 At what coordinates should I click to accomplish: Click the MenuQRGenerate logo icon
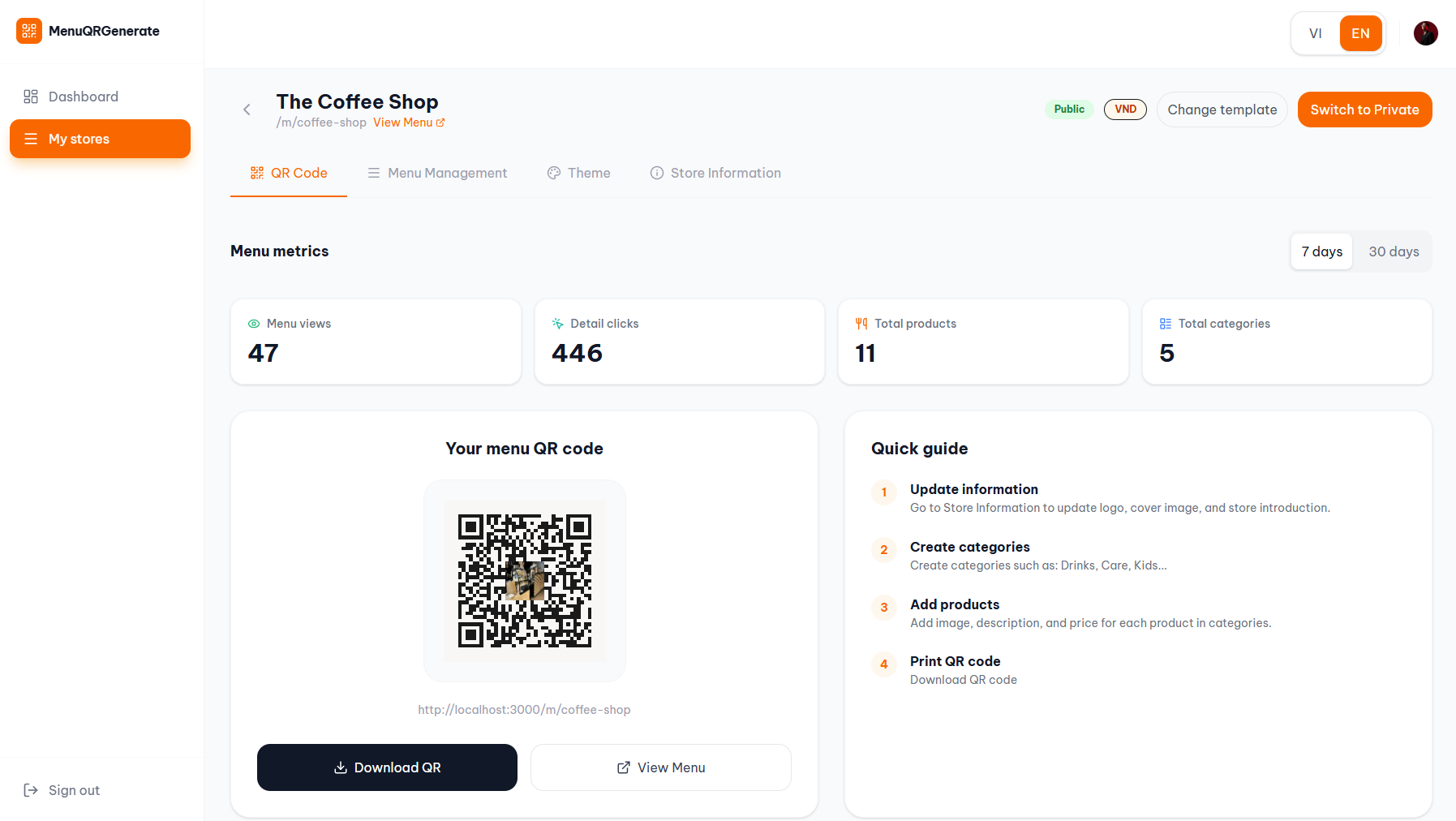click(29, 31)
